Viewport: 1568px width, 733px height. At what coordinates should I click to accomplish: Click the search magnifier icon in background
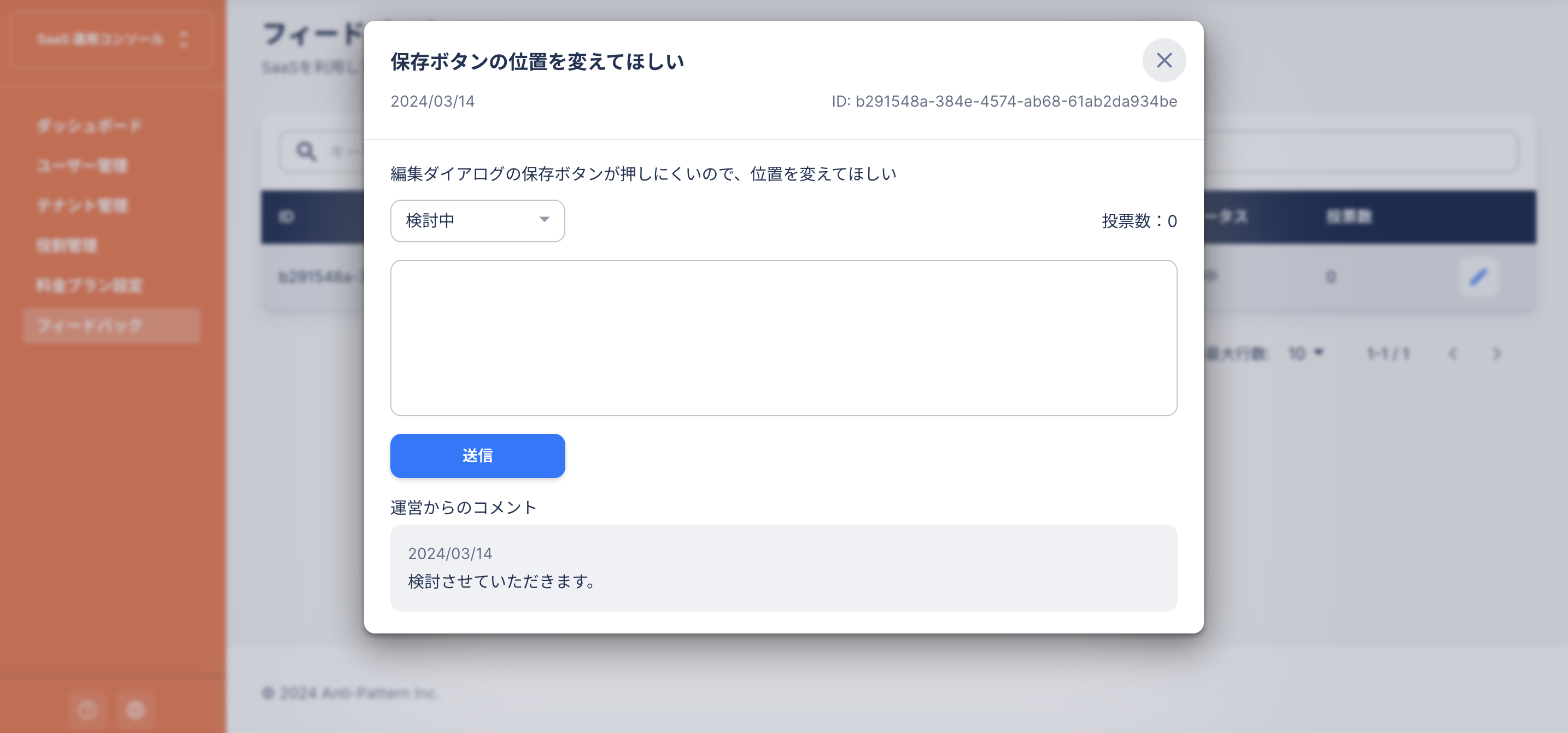click(306, 151)
